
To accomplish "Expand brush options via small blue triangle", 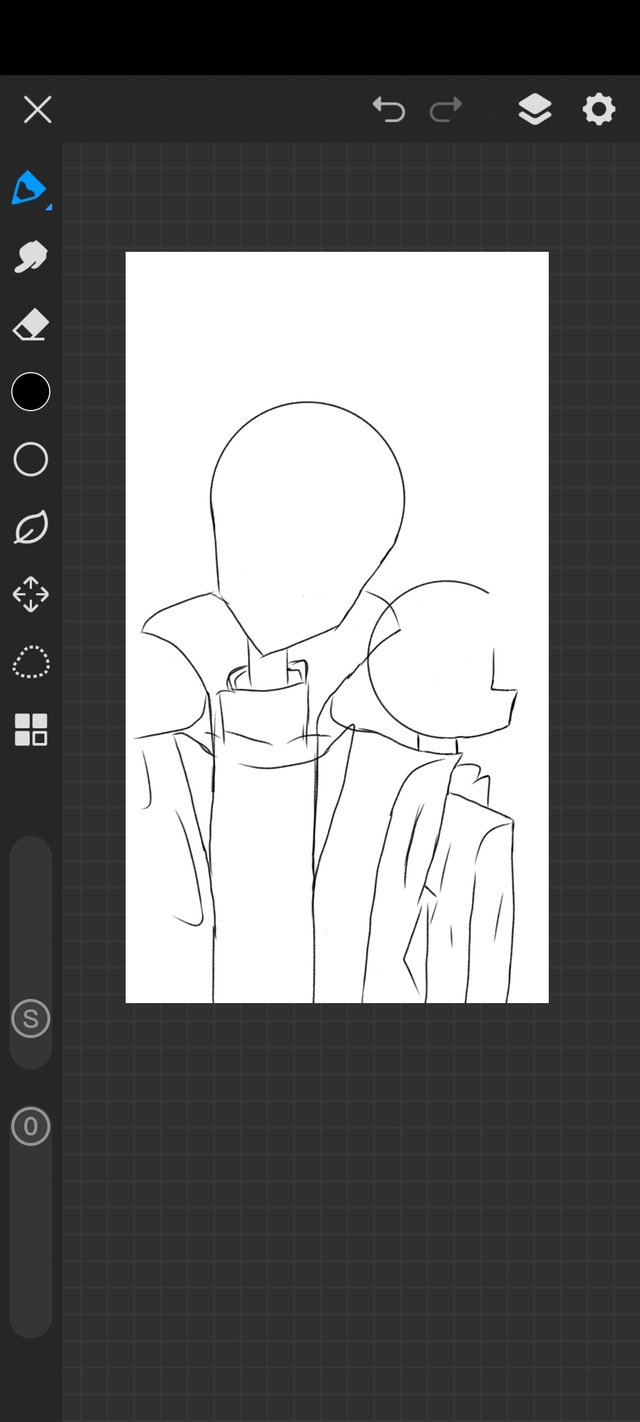I will pos(48,206).
